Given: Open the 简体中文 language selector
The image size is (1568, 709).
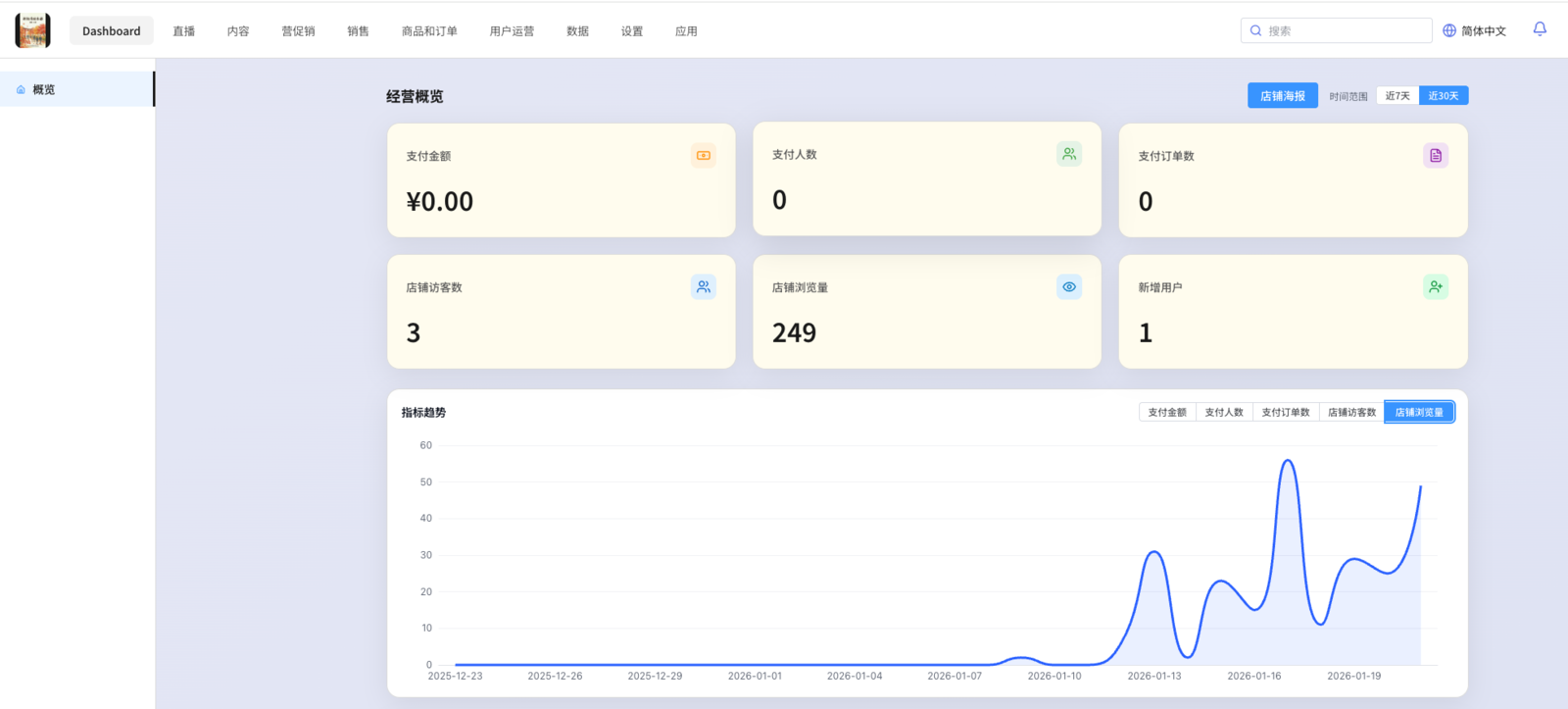Looking at the screenshot, I should [1483, 31].
